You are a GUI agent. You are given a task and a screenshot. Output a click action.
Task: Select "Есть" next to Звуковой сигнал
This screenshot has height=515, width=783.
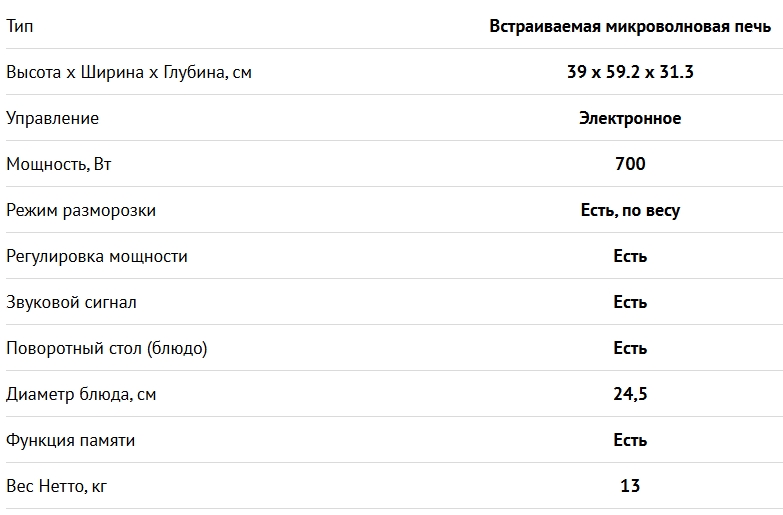point(630,302)
